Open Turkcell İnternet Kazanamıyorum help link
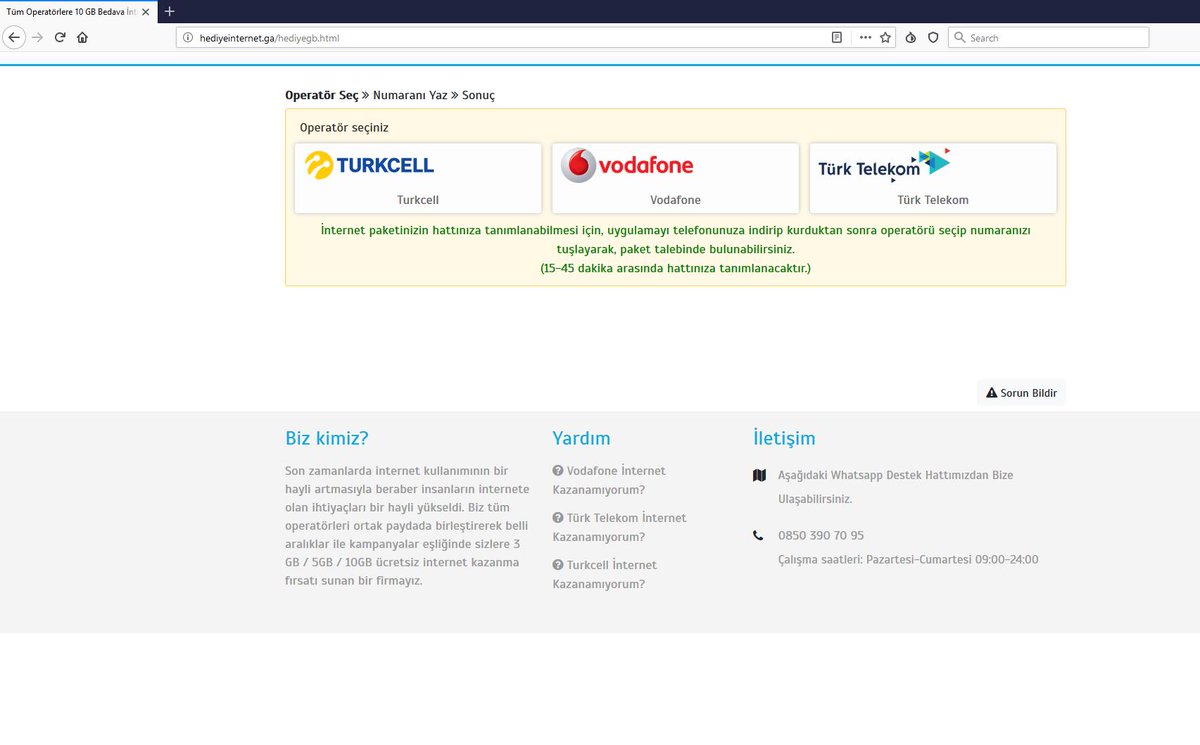This screenshot has height=745, width=1200. [605, 574]
